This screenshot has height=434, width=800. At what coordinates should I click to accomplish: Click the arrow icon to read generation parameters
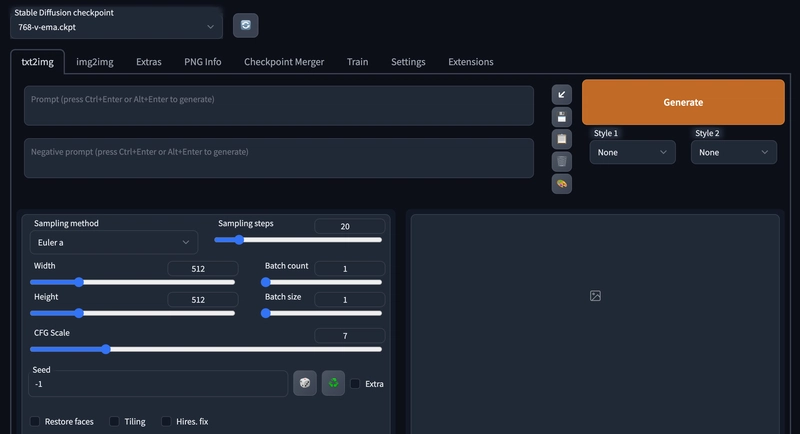pos(561,95)
